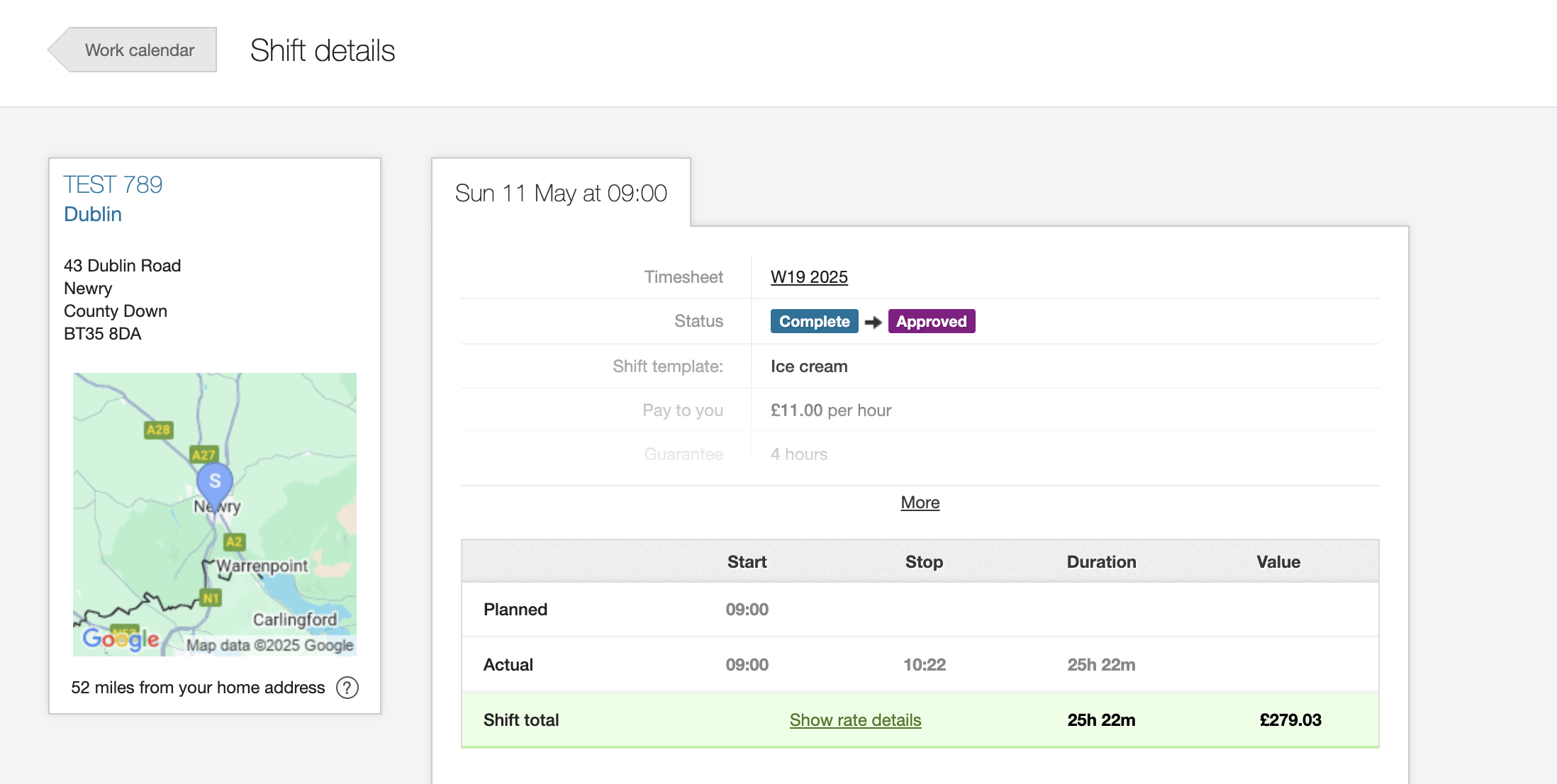Click the A28 road marker on map

point(158,430)
